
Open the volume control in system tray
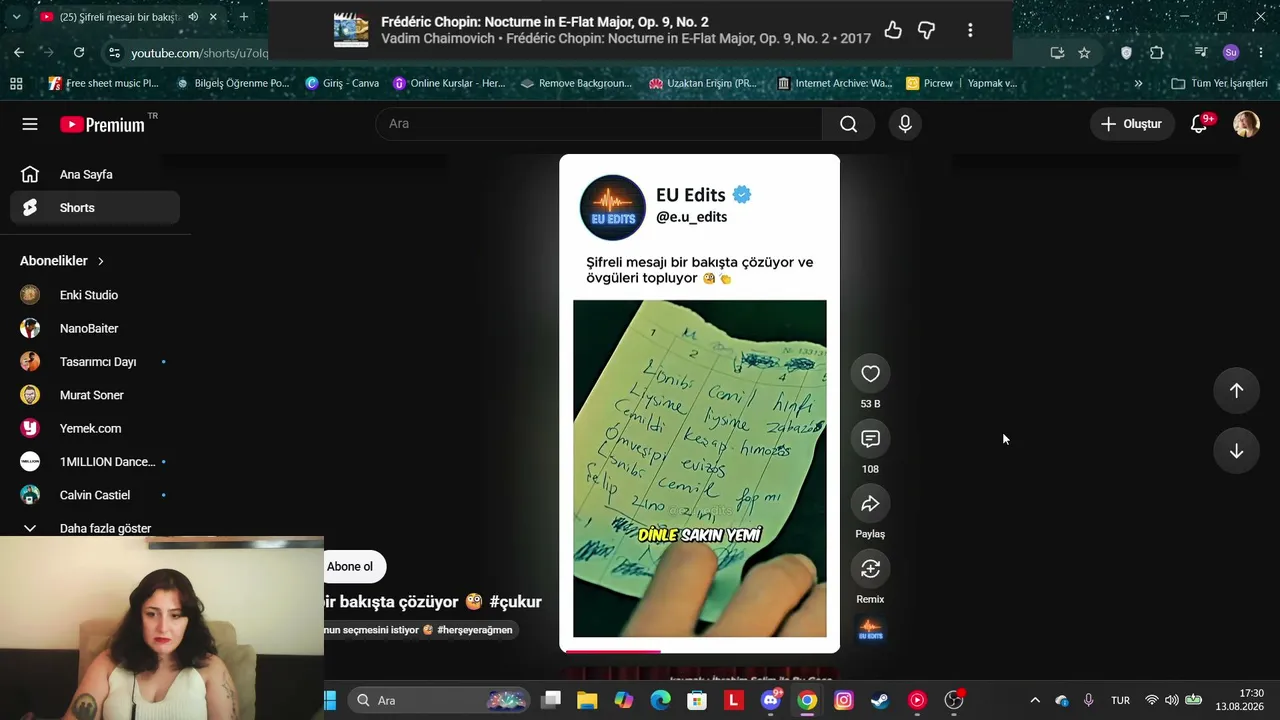coord(1171,701)
